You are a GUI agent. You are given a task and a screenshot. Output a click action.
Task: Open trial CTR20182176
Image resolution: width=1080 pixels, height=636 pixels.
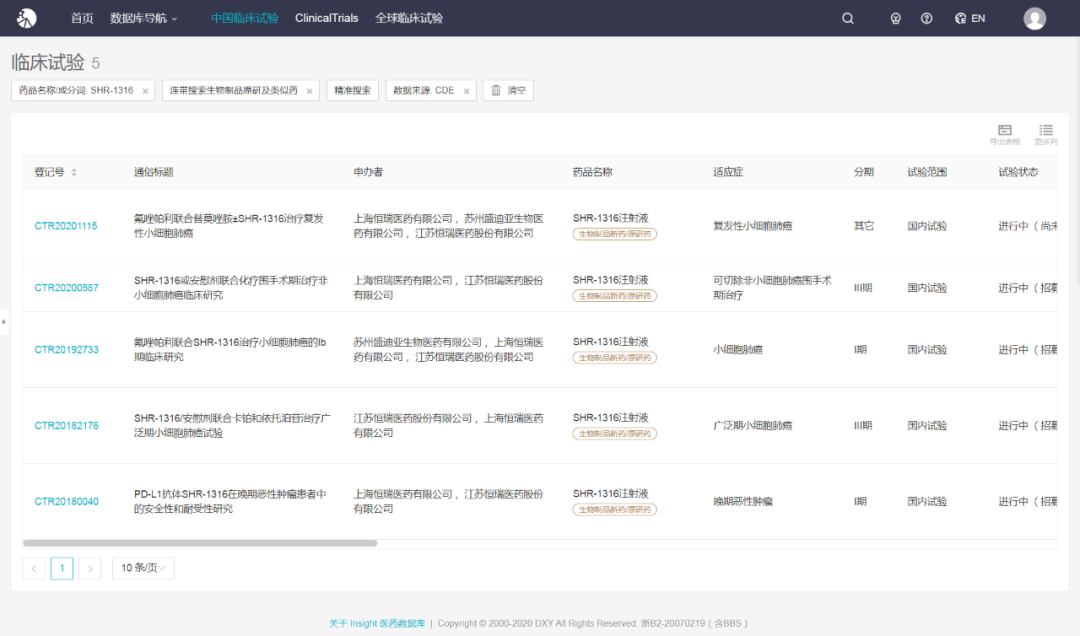[66, 426]
